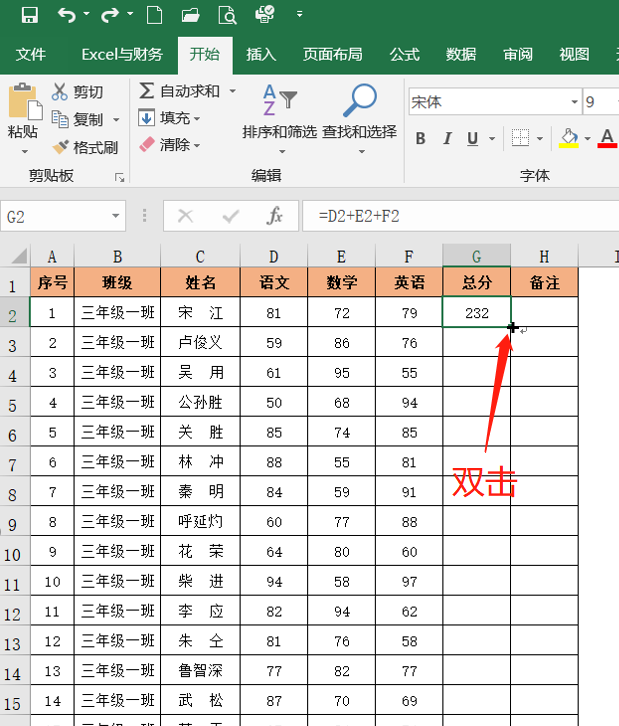The image size is (619, 726).
Task: Click the name cell 公孙胜
Action: (x=200, y=402)
